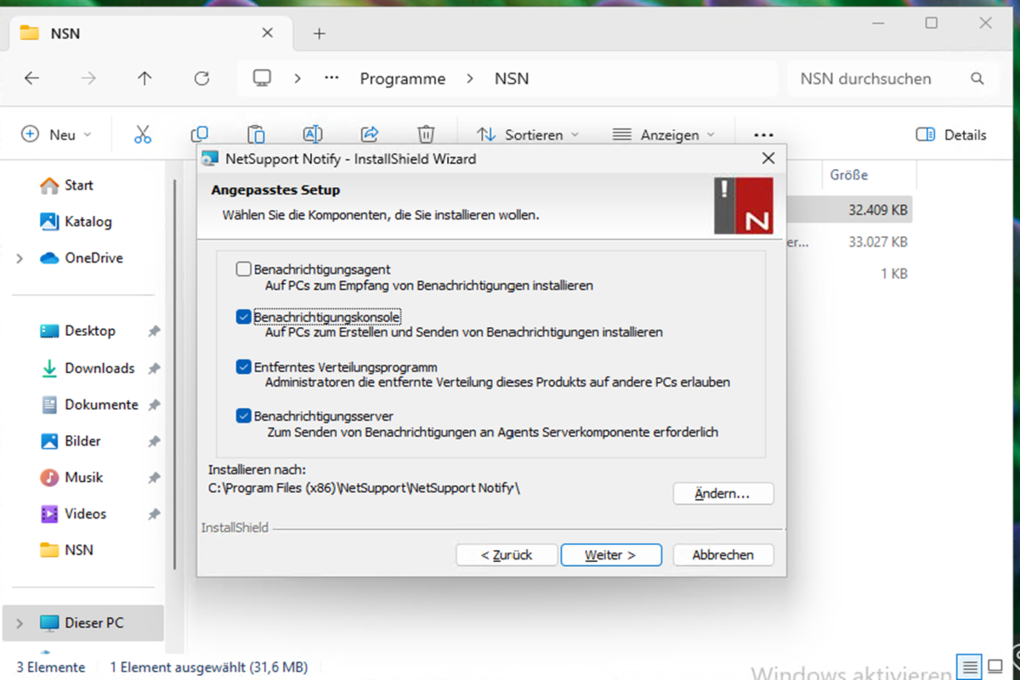
Task: Uncheck the Benachrichtigungsserver component
Action: pos(244,415)
